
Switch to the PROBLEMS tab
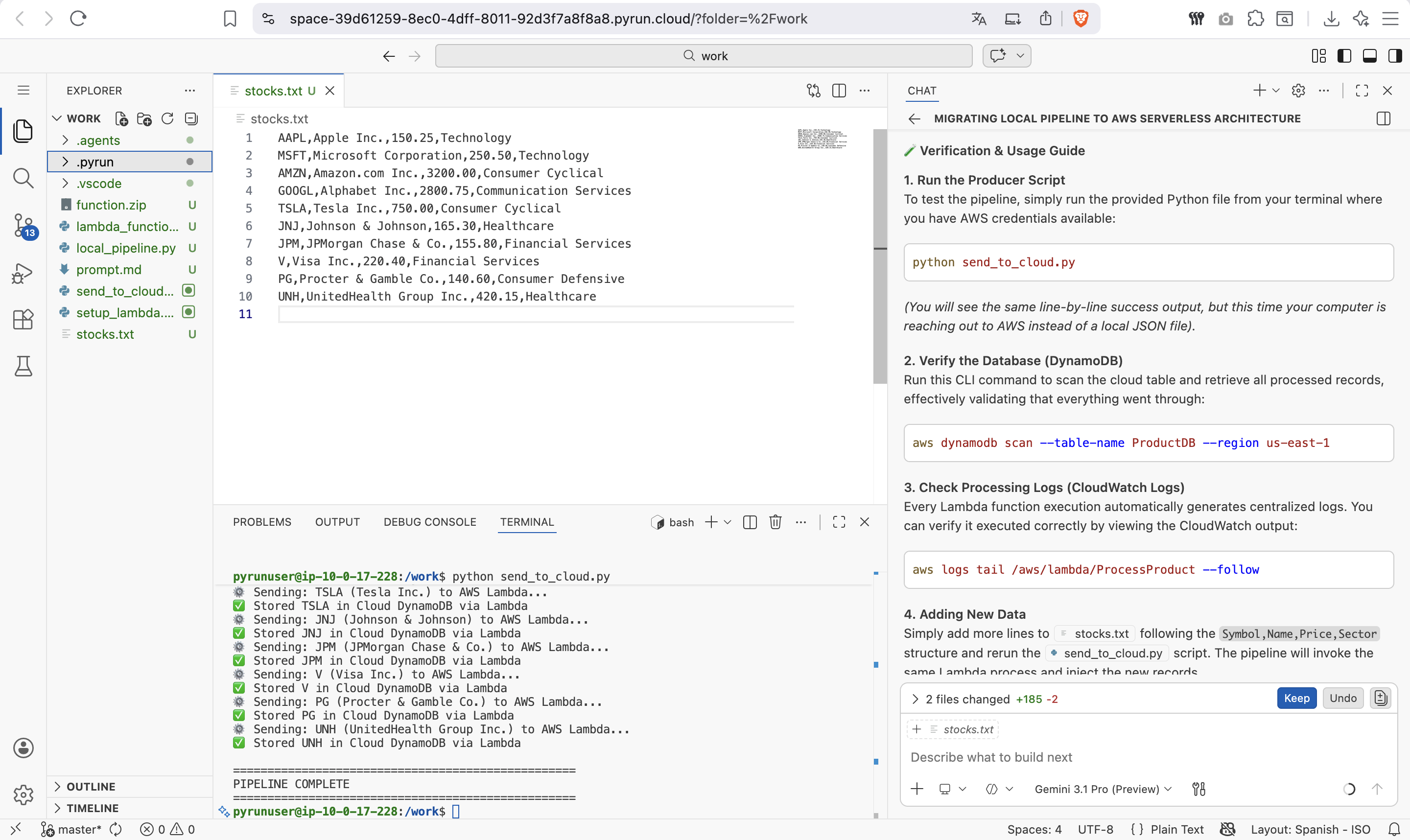pyautogui.click(x=262, y=522)
